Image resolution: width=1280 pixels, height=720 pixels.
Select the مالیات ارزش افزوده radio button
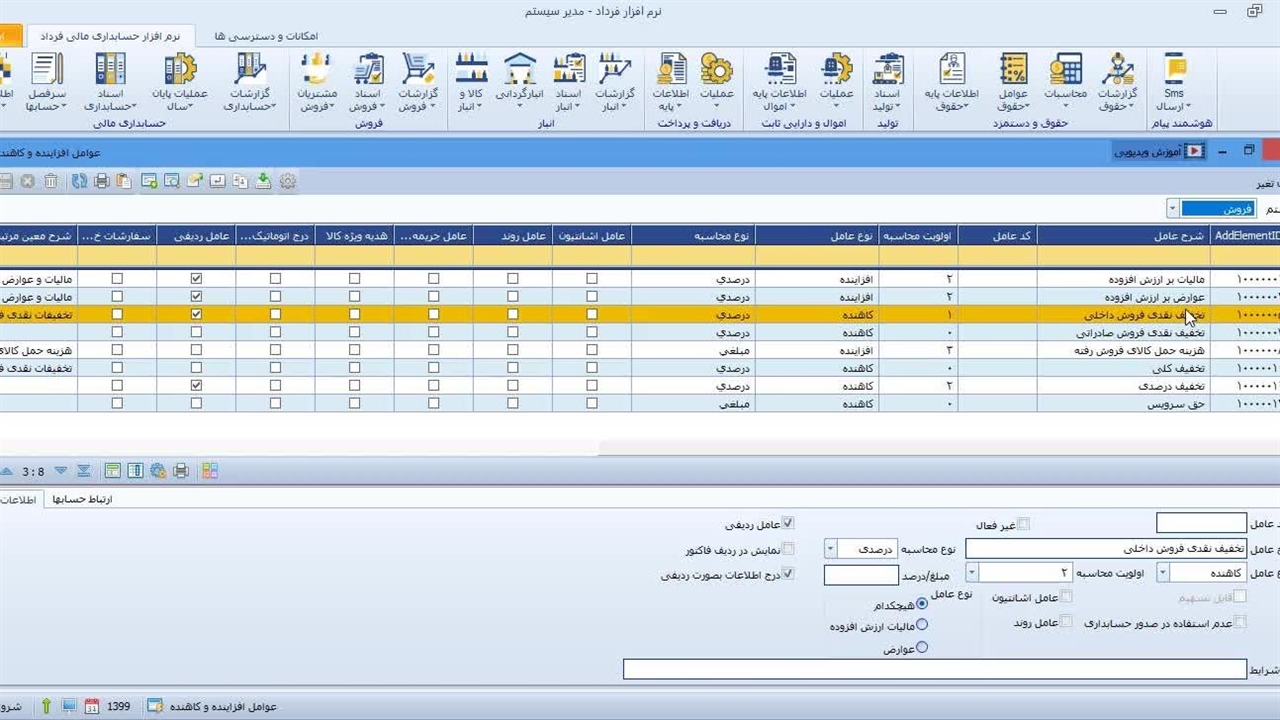[922, 625]
